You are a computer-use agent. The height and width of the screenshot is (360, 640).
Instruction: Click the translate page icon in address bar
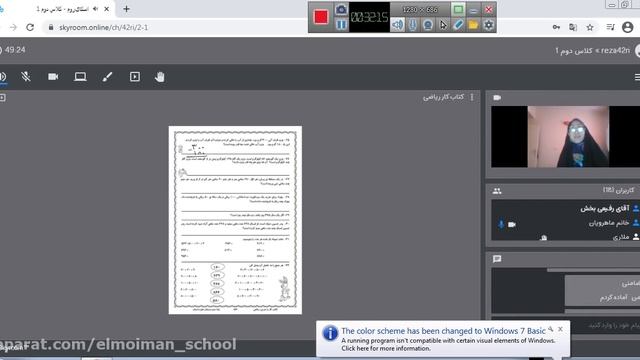(573, 27)
